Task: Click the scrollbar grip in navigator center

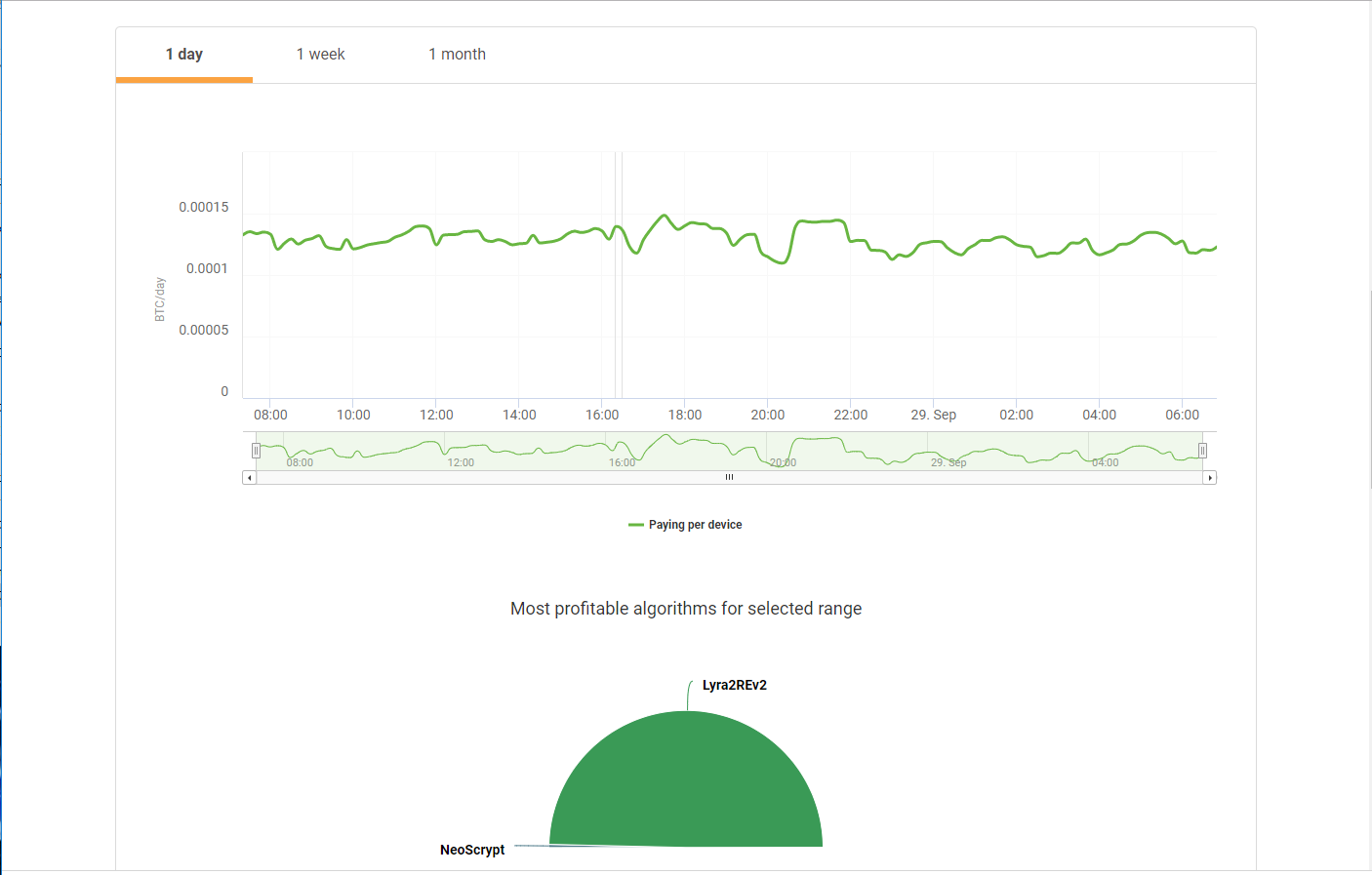Action: tap(729, 478)
